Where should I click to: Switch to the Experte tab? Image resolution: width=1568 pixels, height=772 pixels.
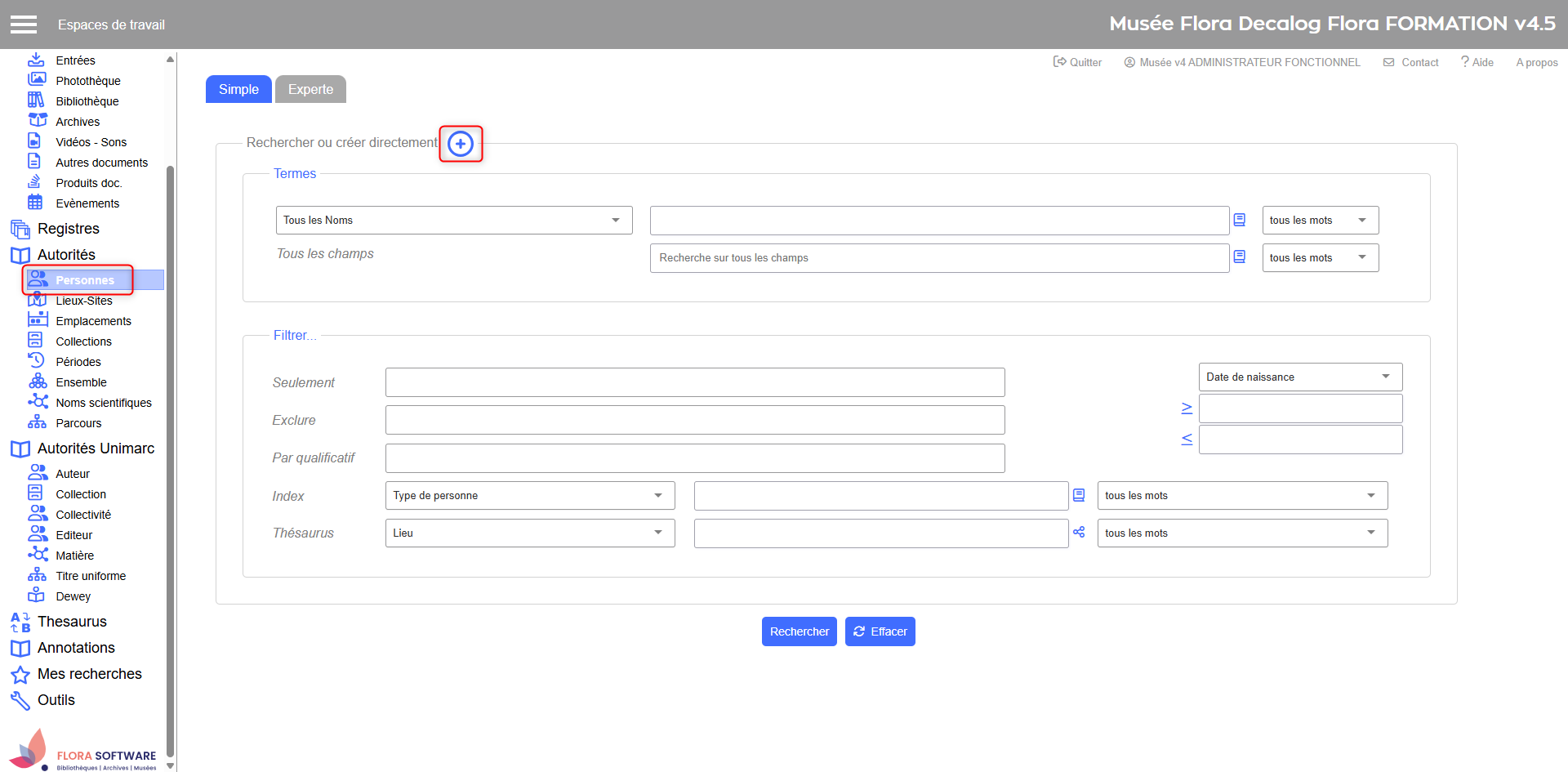(310, 90)
